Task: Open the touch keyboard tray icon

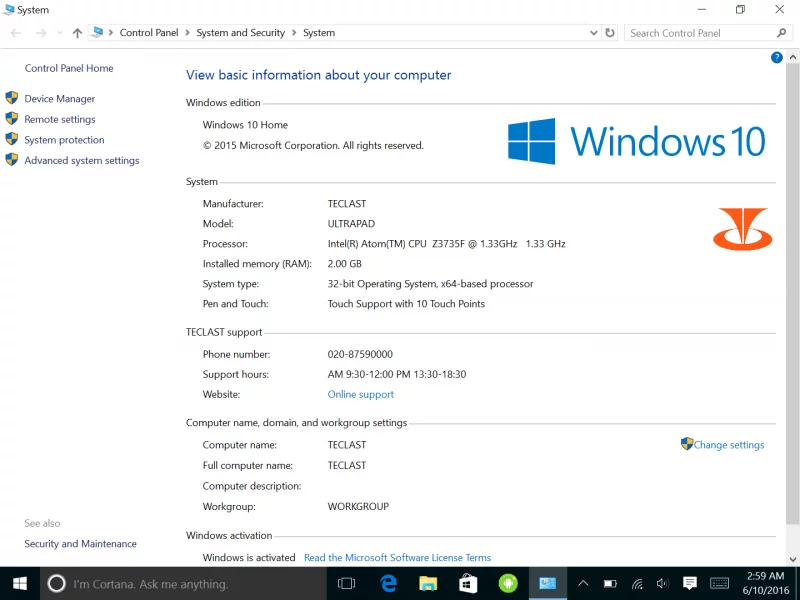Action: 719,583
